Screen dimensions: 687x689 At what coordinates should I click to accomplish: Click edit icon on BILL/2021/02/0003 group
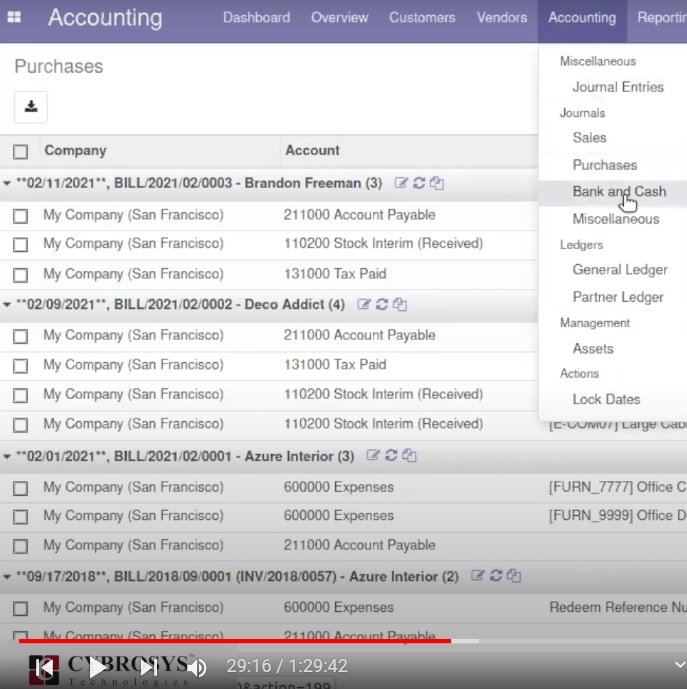coord(400,183)
